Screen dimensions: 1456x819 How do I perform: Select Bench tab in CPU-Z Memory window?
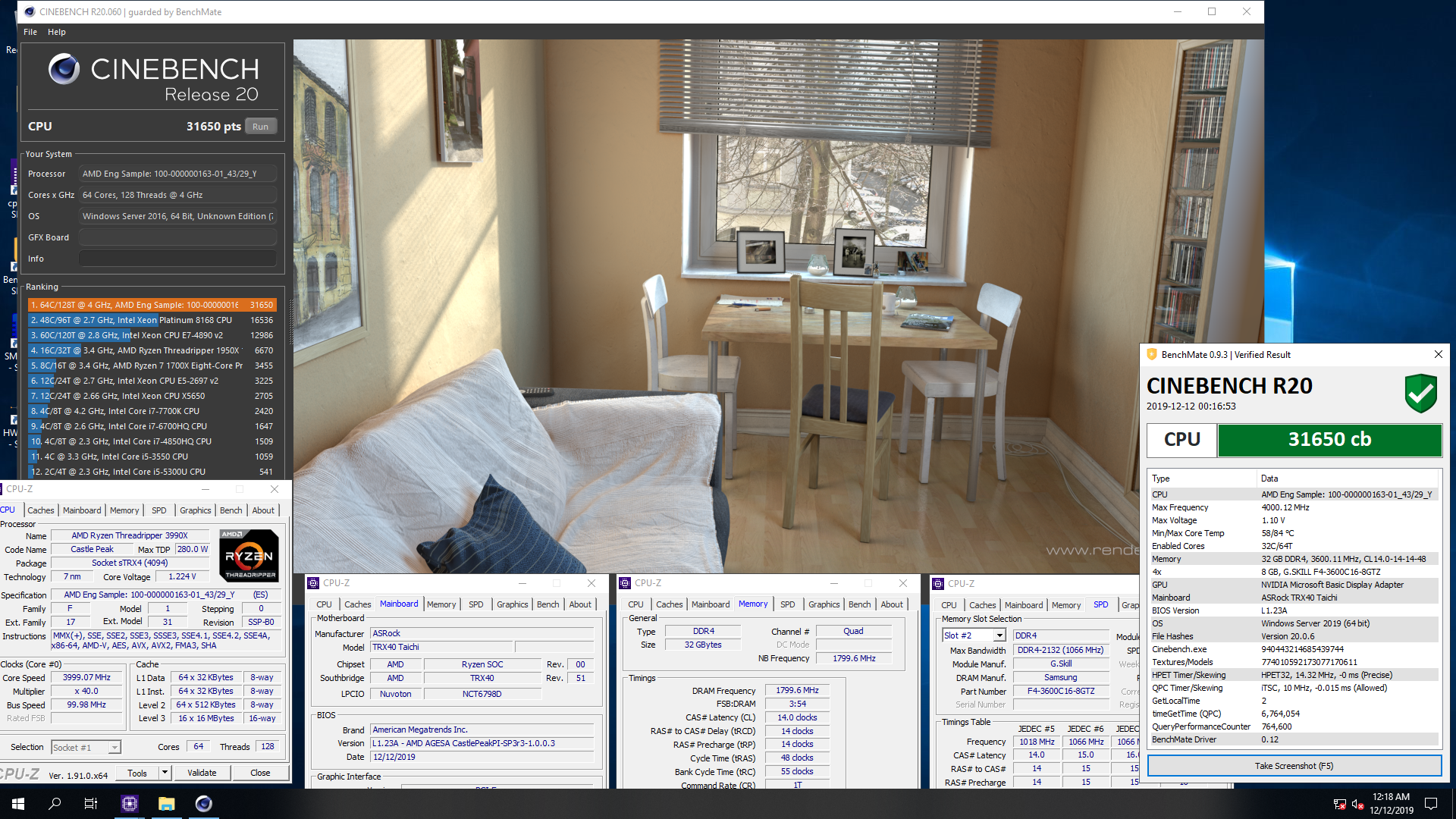pos(860,604)
